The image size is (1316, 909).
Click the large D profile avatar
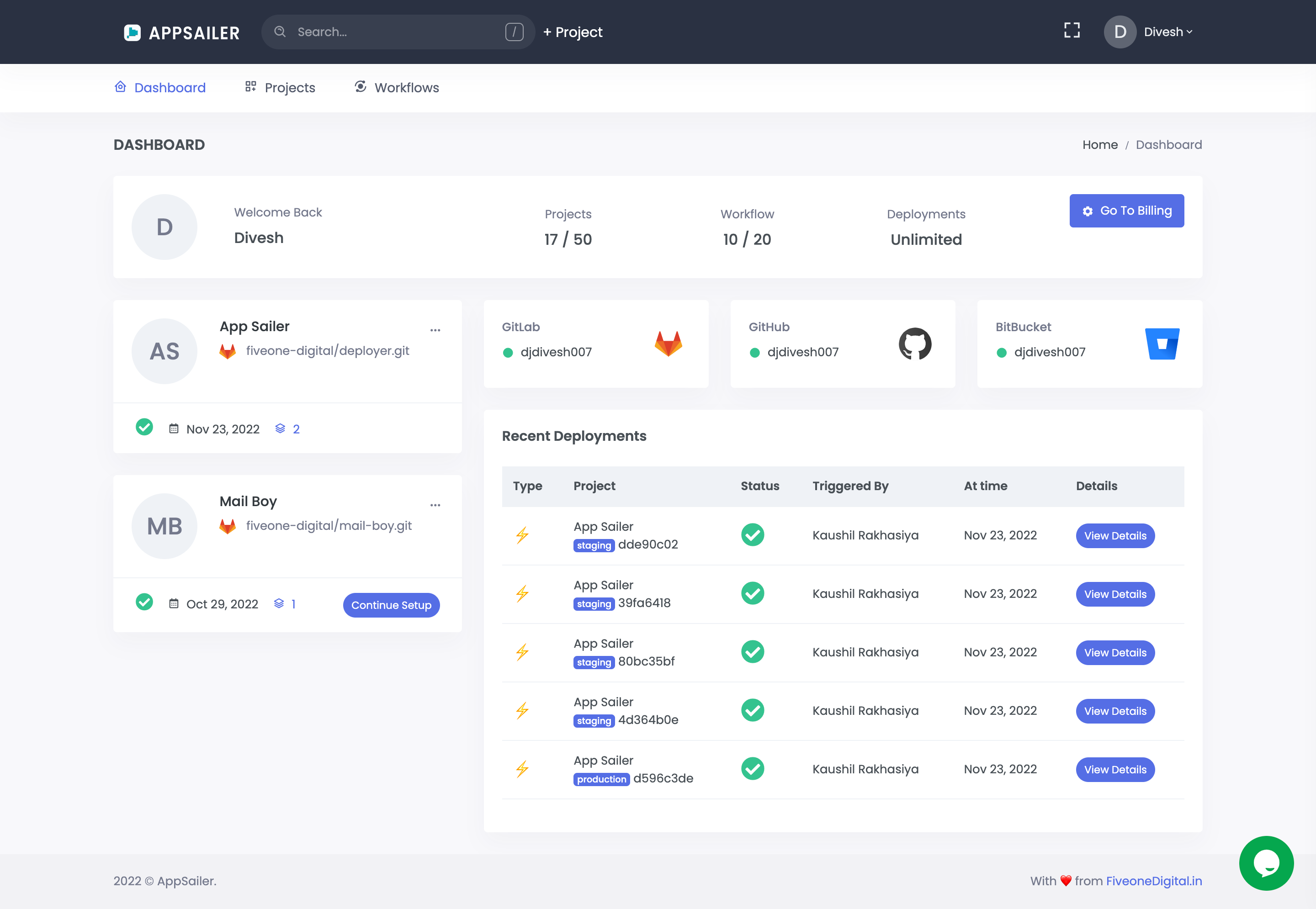pyautogui.click(x=164, y=227)
